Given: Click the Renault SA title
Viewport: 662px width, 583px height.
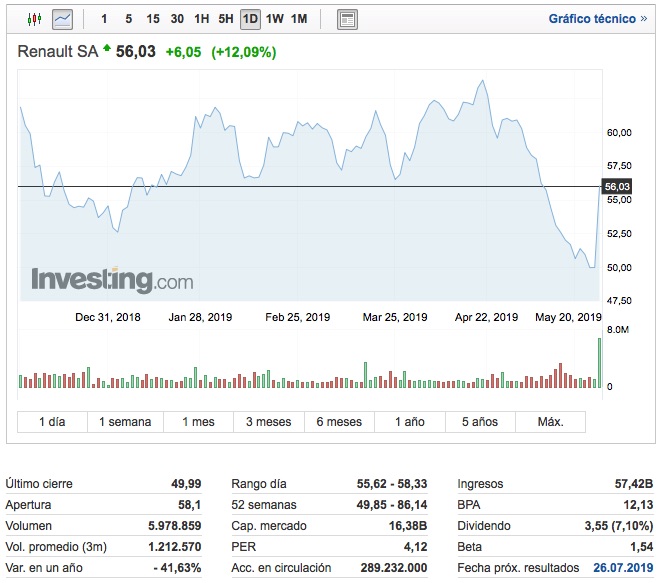Looking at the screenshot, I should [x=57, y=52].
